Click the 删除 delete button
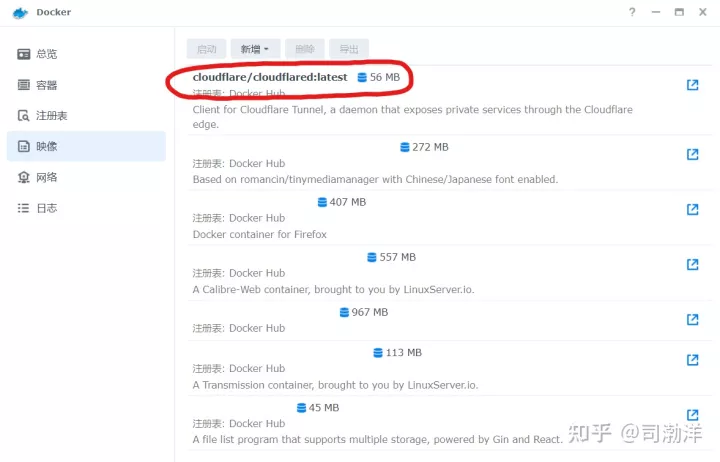Viewport: 720px width, 462px height. click(304, 49)
